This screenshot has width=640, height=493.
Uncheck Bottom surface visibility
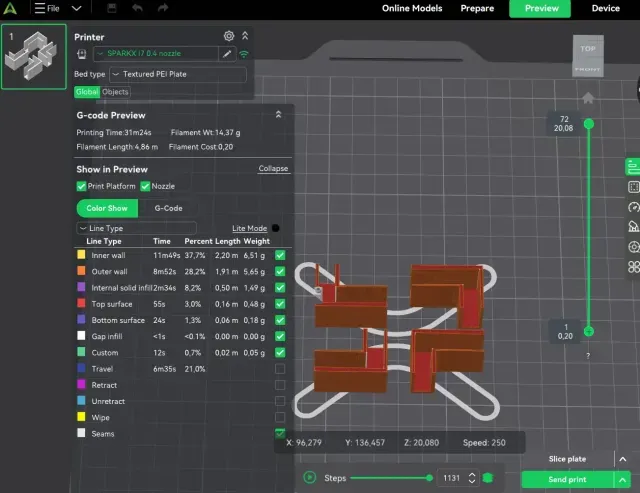(280, 320)
